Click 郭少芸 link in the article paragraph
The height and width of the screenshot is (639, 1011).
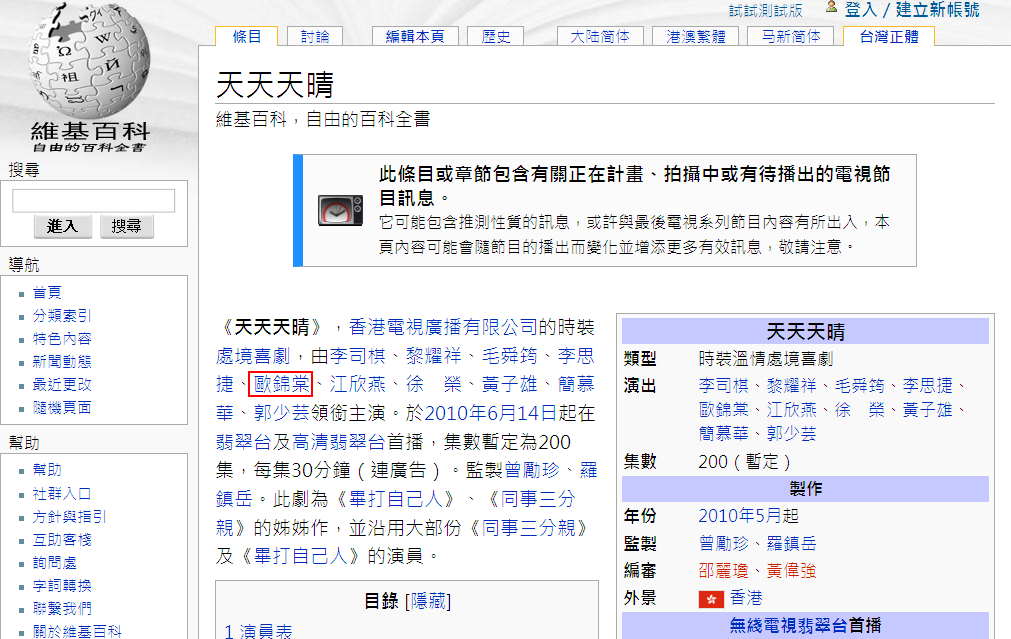coord(282,413)
